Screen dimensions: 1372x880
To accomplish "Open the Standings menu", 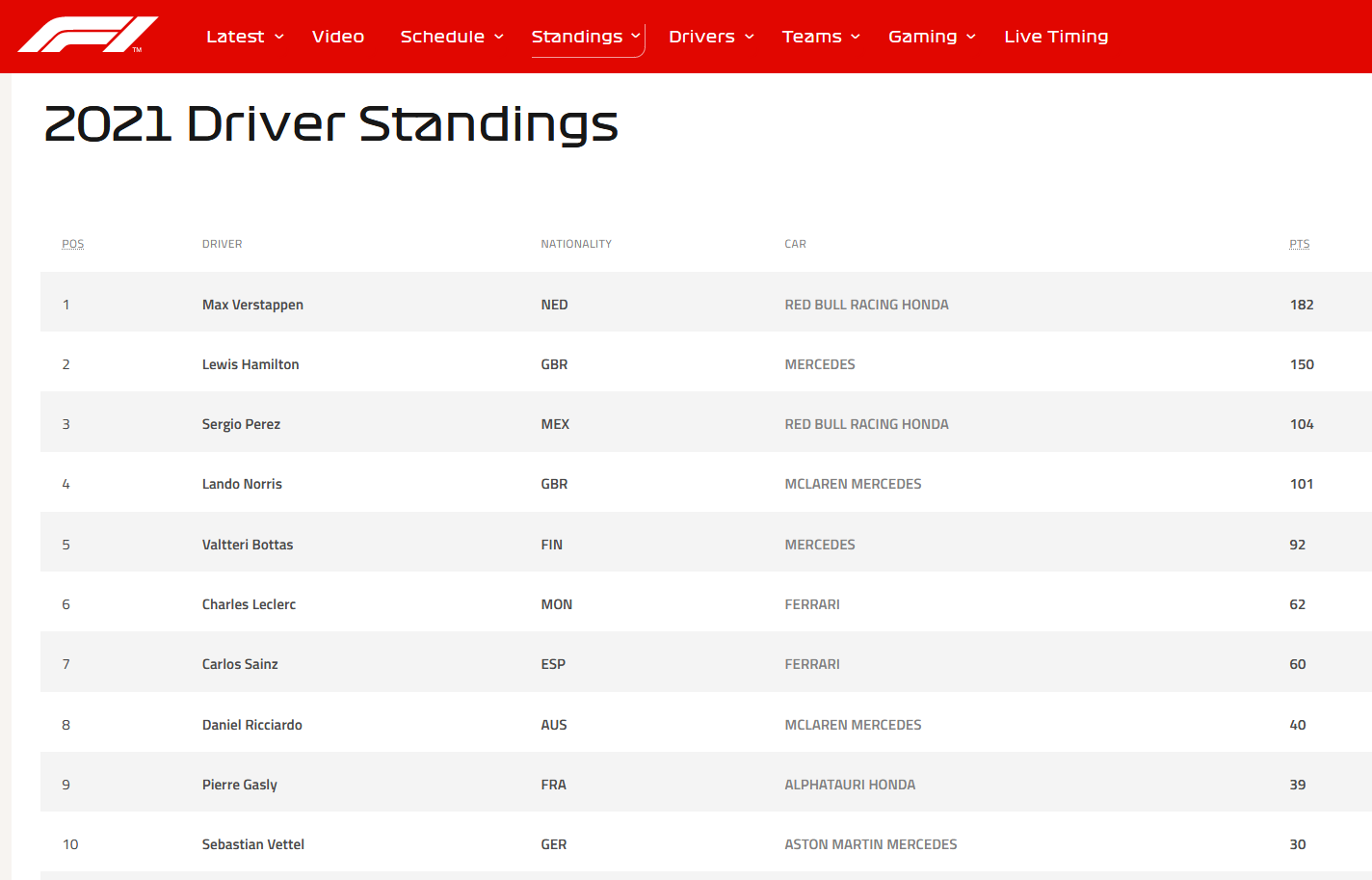I will 577,37.
